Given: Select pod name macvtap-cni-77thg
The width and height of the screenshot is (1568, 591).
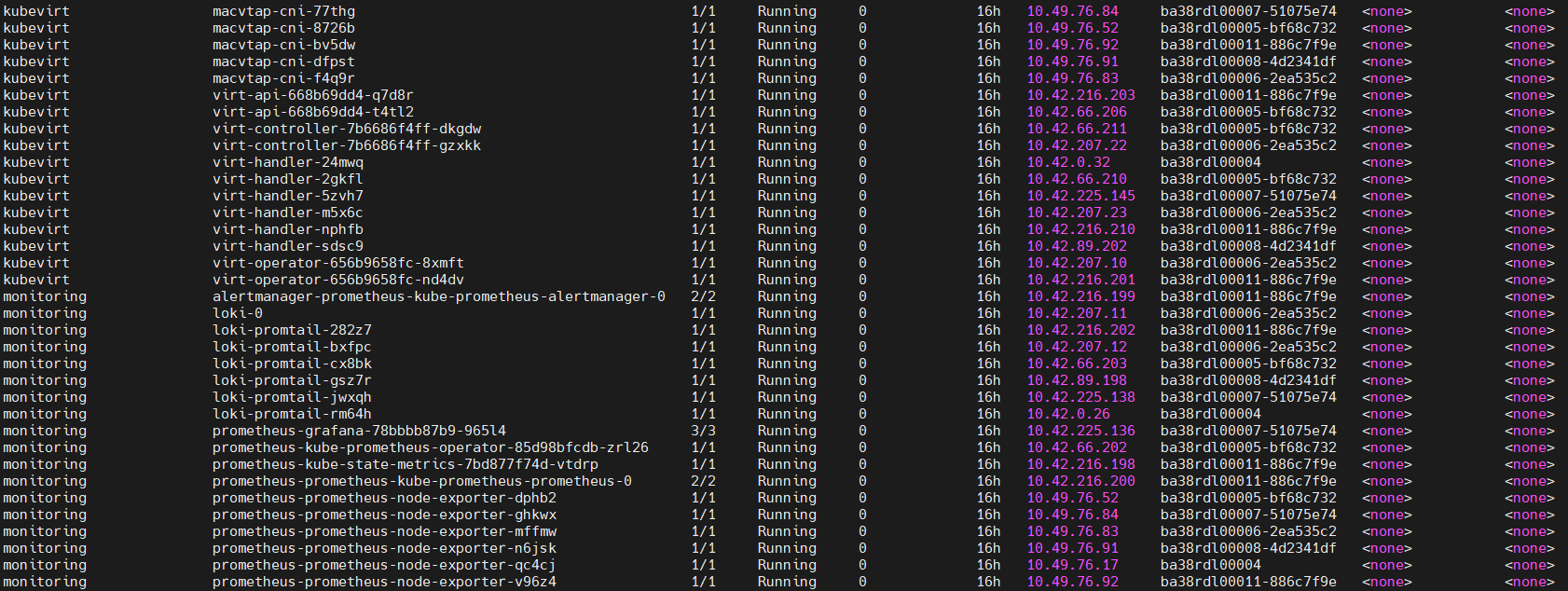Looking at the screenshot, I should pos(283,11).
